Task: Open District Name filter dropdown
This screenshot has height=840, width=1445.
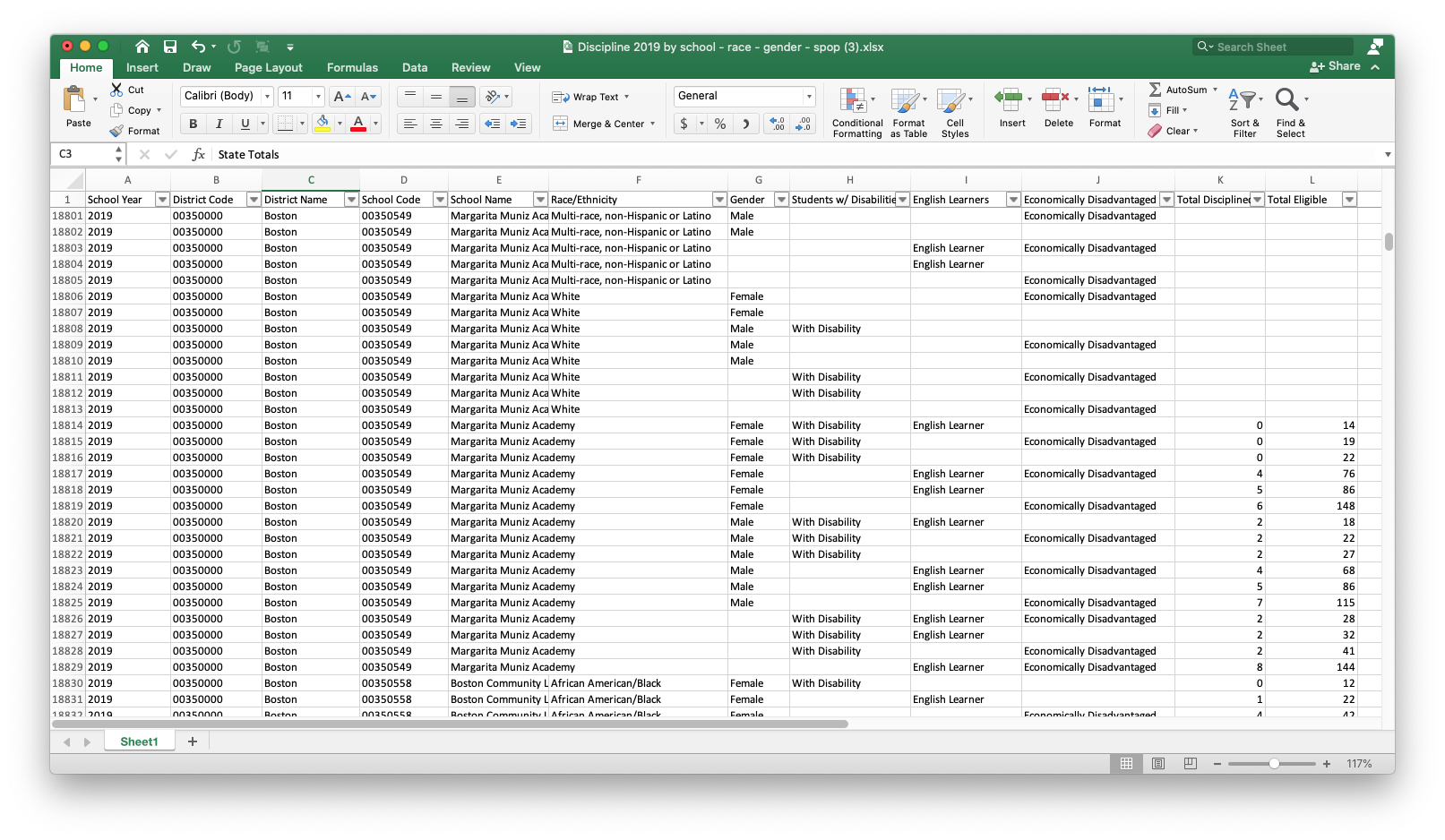Action: 351,200
